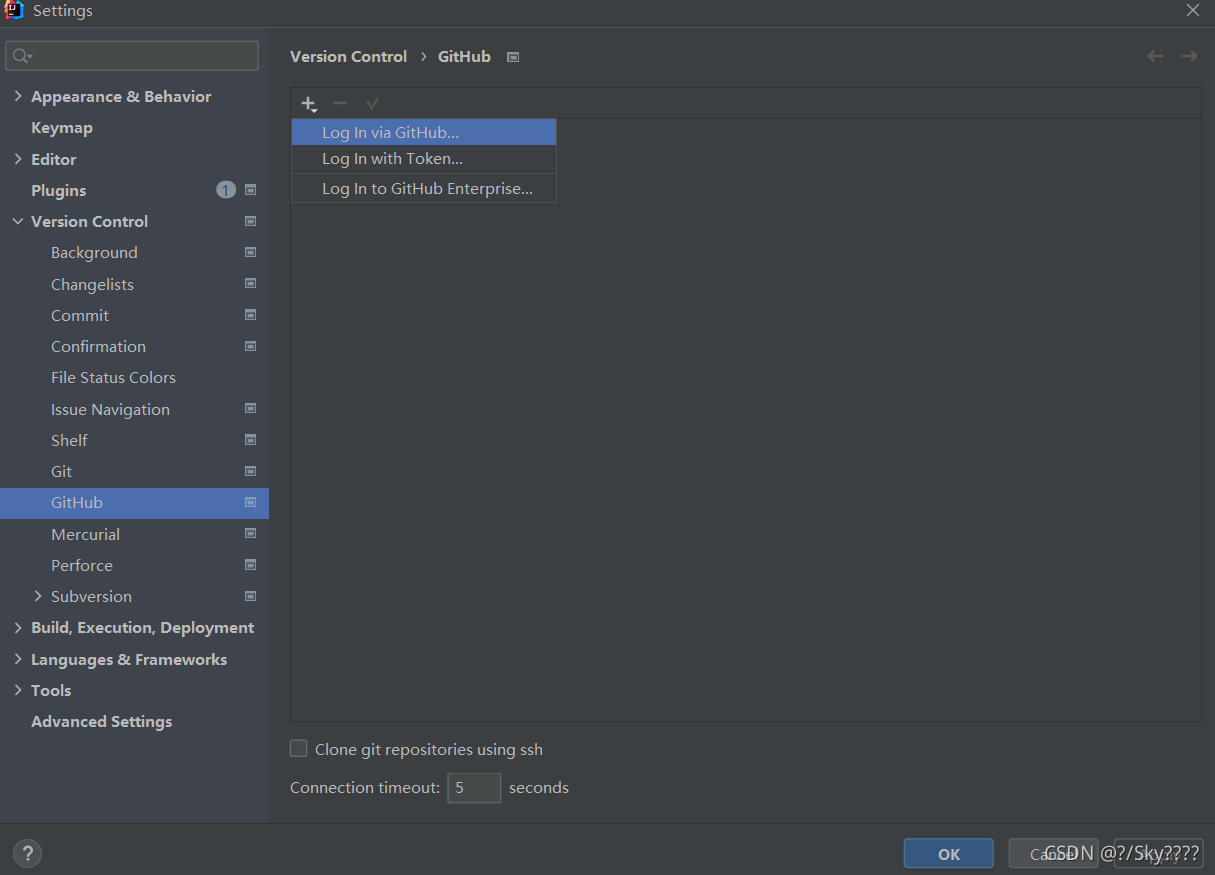This screenshot has width=1215, height=875.
Task: Click the project icon on Subversion row
Action: pyautogui.click(x=250, y=596)
